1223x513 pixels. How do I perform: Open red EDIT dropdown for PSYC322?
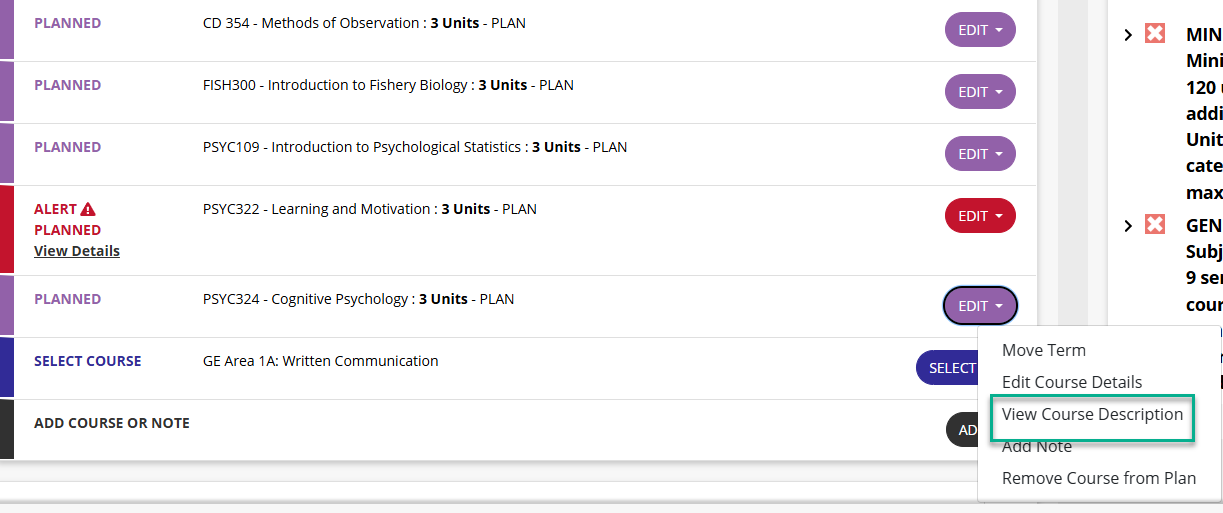tap(980, 216)
